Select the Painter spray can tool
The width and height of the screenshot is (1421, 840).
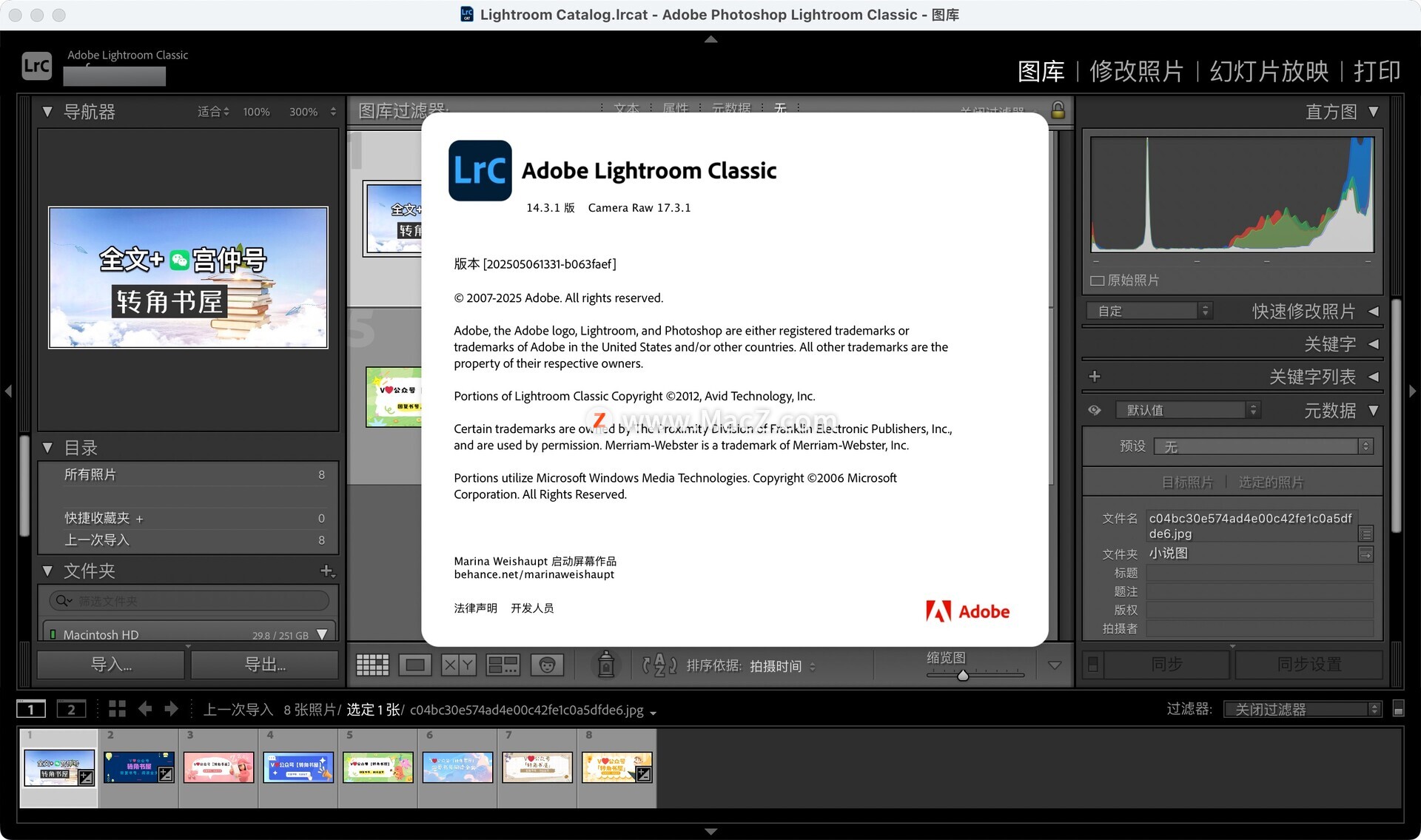(x=606, y=664)
